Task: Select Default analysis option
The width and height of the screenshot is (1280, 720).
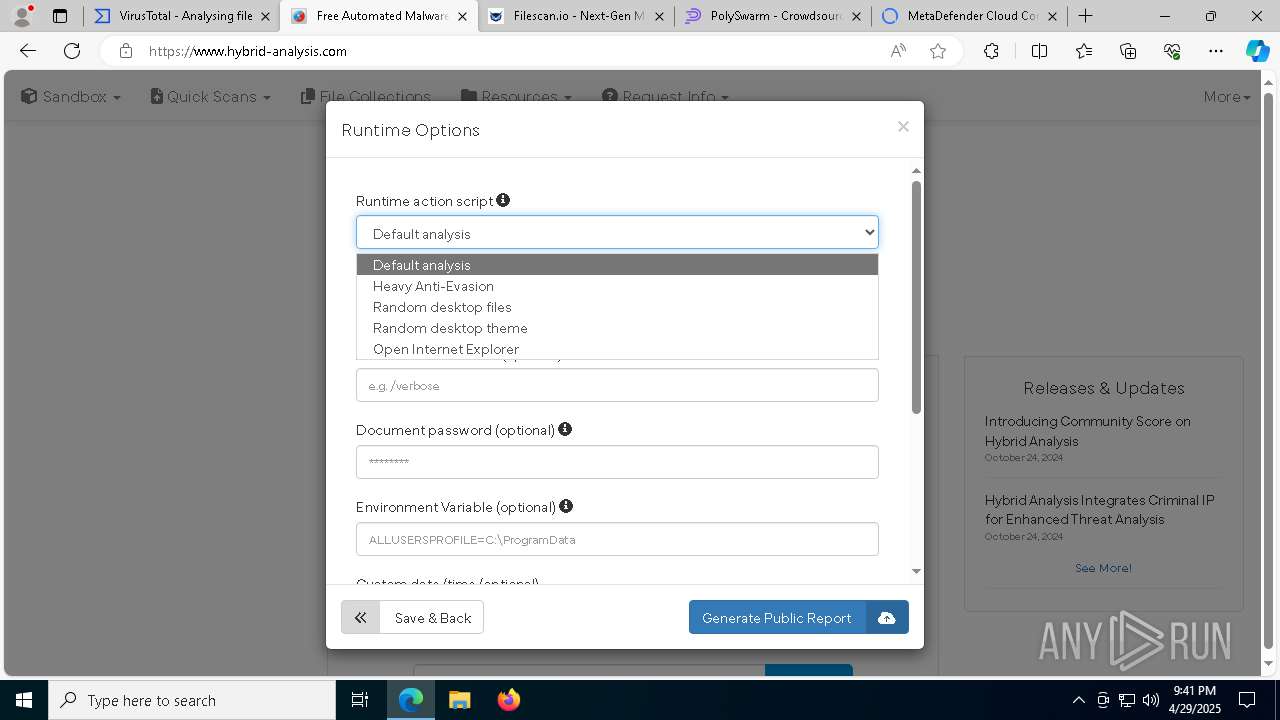Action: pyautogui.click(x=617, y=265)
